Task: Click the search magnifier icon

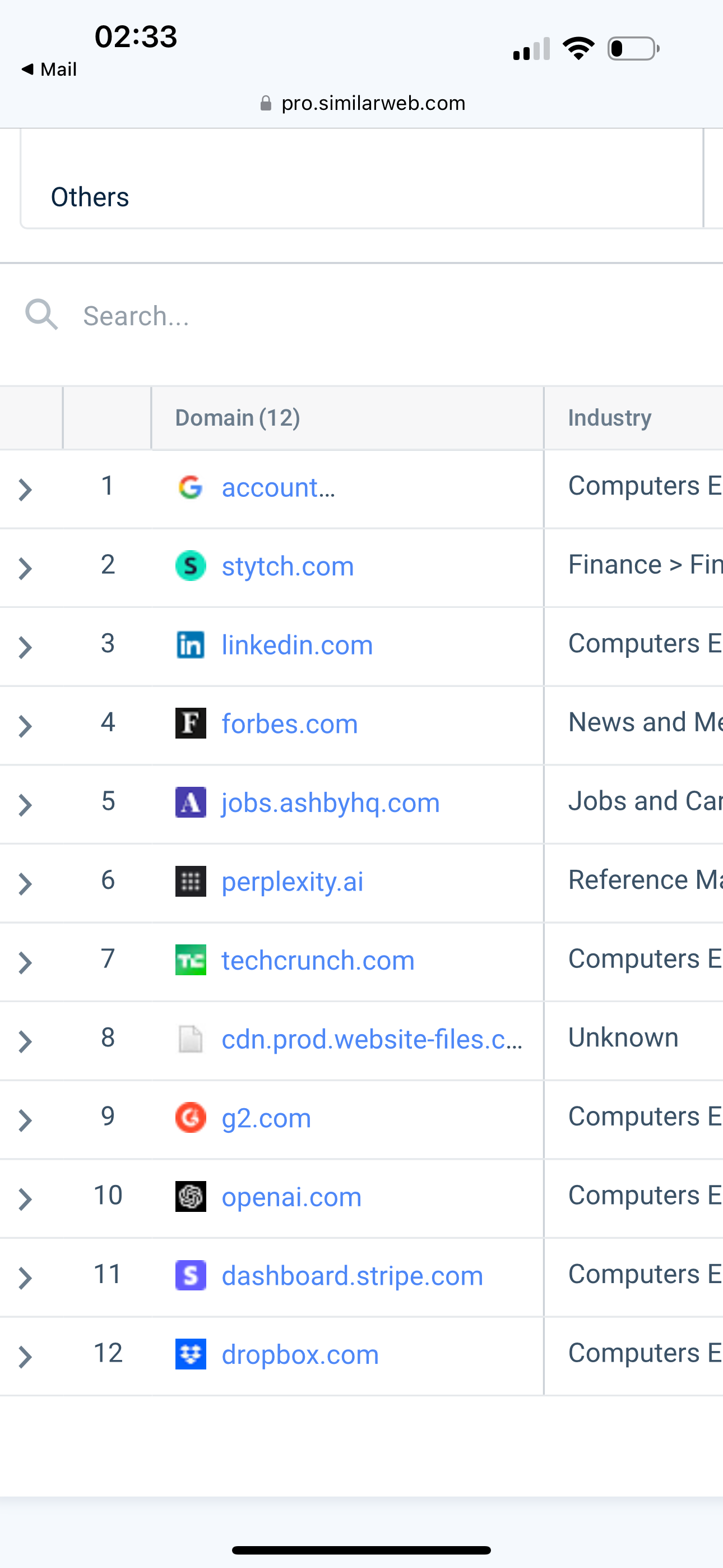Action: click(x=41, y=315)
